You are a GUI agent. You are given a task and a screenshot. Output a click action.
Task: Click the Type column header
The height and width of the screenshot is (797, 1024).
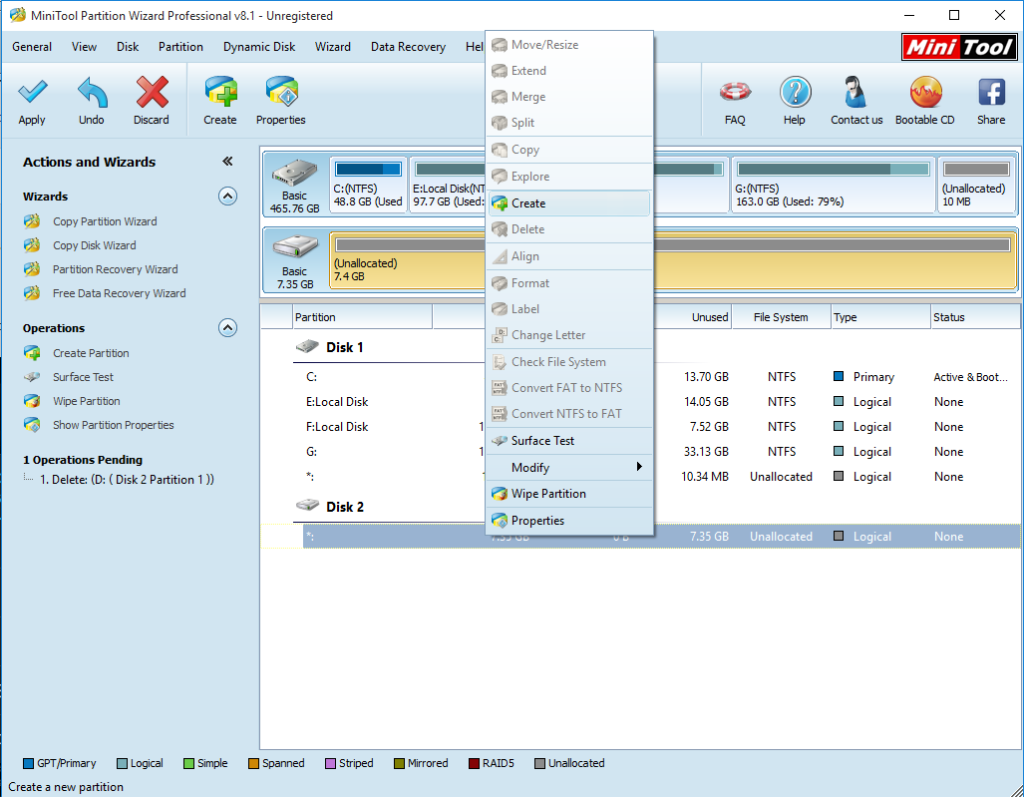880,317
